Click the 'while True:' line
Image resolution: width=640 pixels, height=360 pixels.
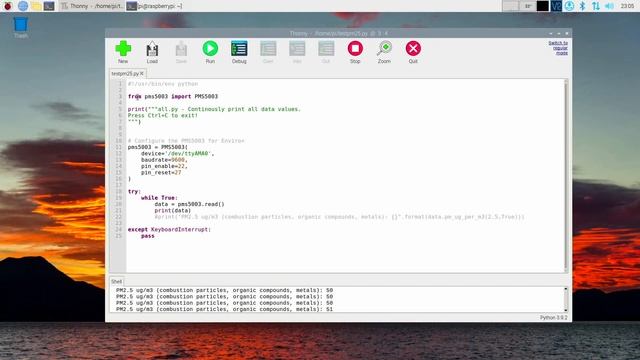click(159, 198)
